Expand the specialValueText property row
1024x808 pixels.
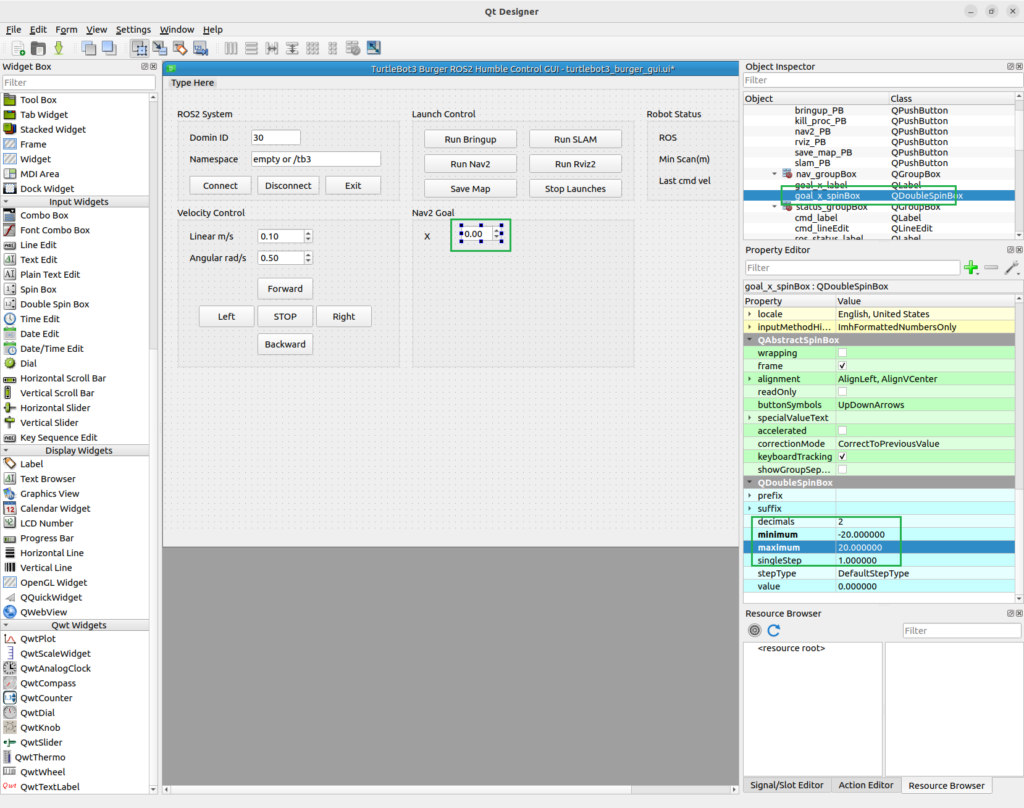(750, 417)
